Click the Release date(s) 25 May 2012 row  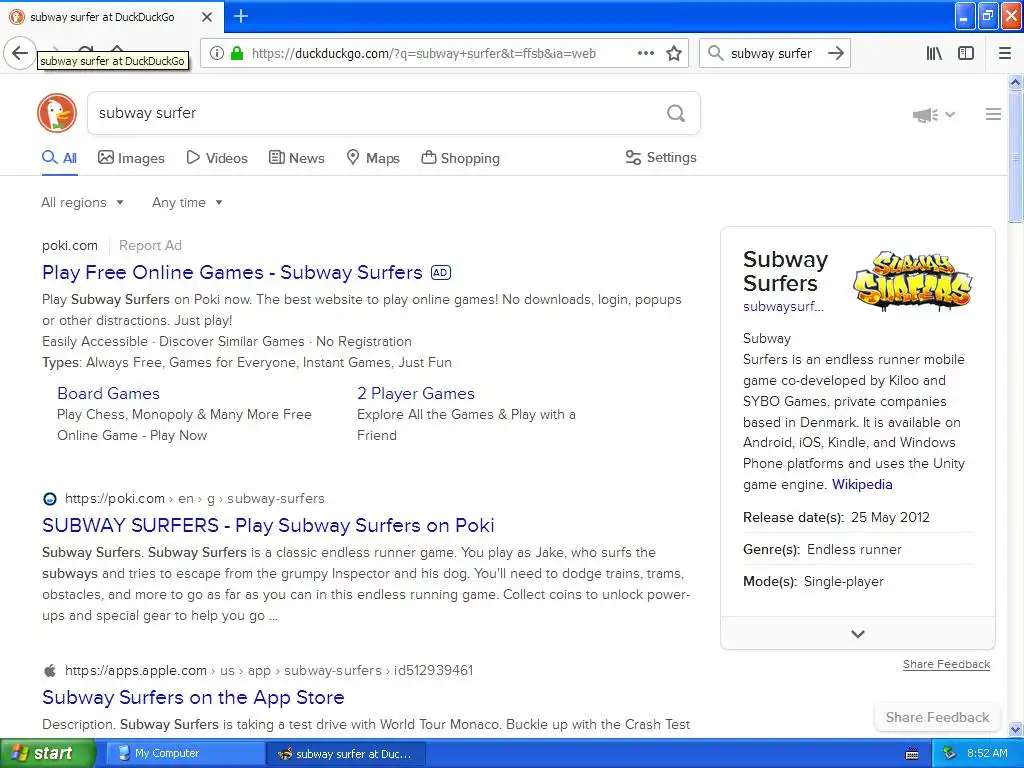(x=857, y=517)
